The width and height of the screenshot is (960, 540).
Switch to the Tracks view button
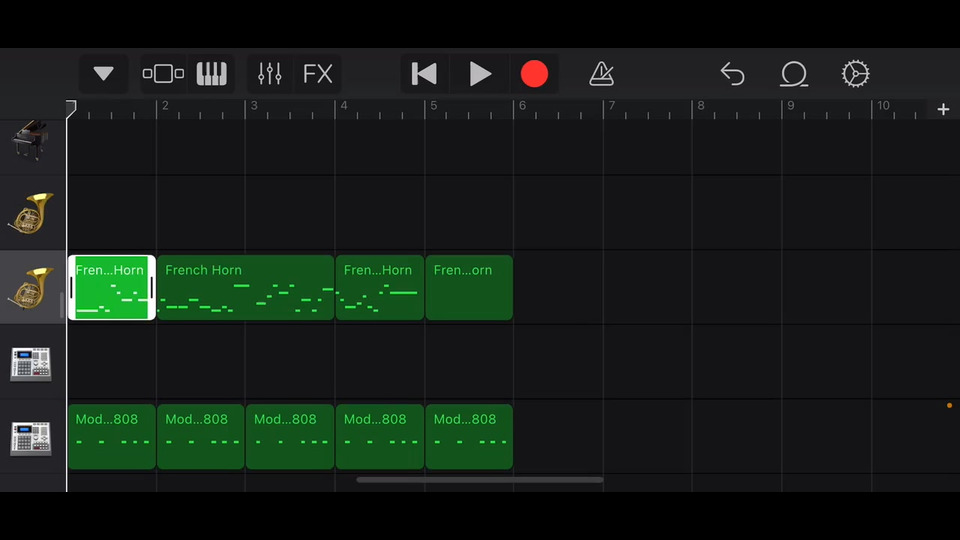[x=163, y=74]
